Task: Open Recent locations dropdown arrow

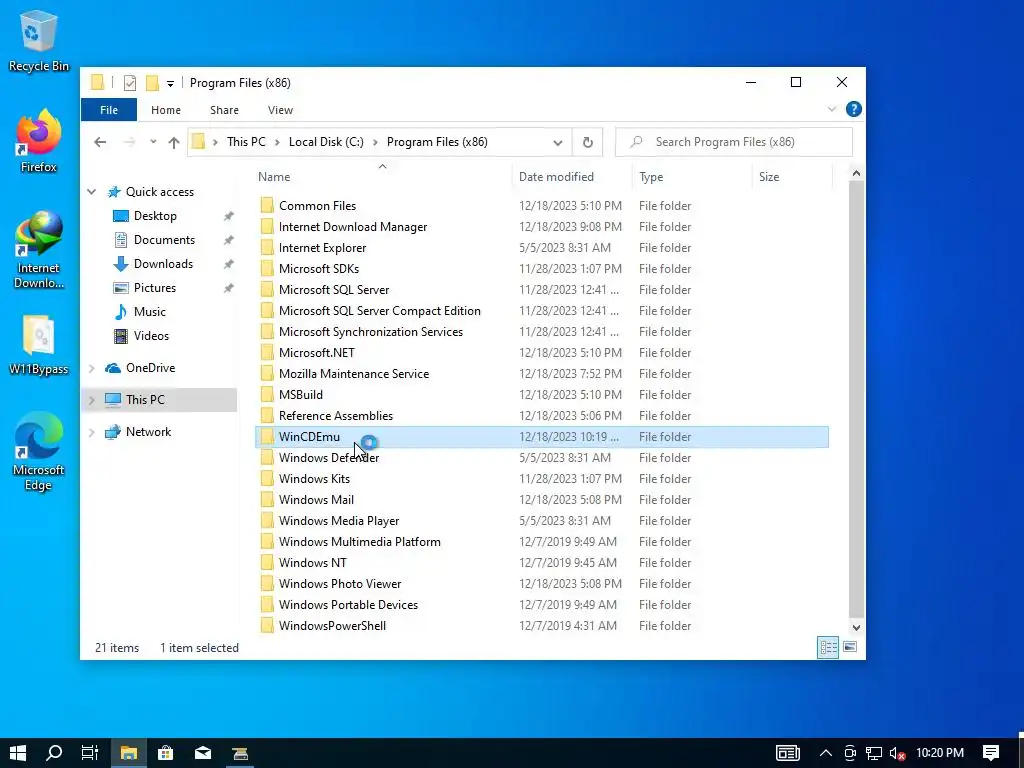Action: coord(153,142)
